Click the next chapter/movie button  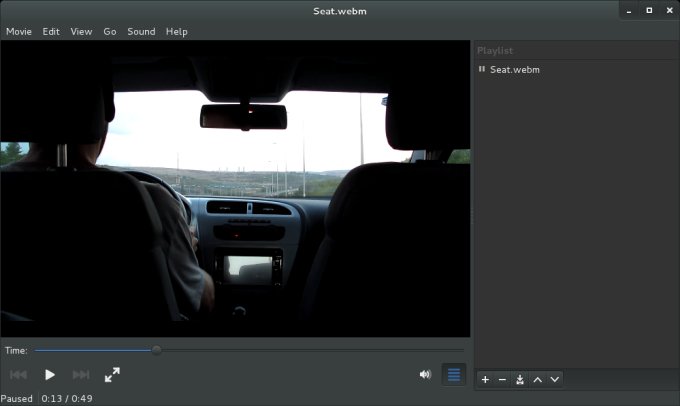point(81,375)
